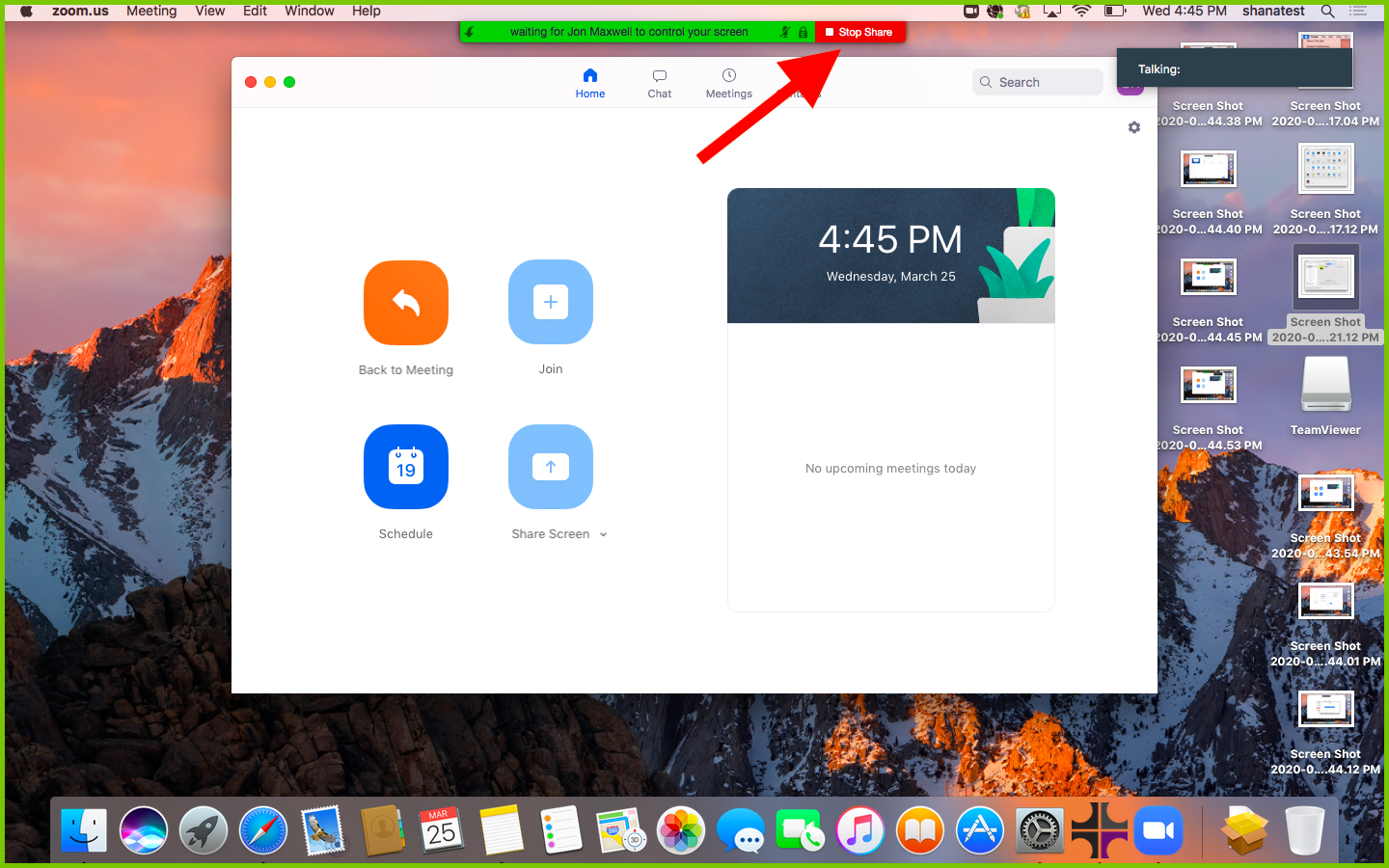Click the AirPlay display icon in menu bar
The image size is (1389, 868).
pos(1052,11)
